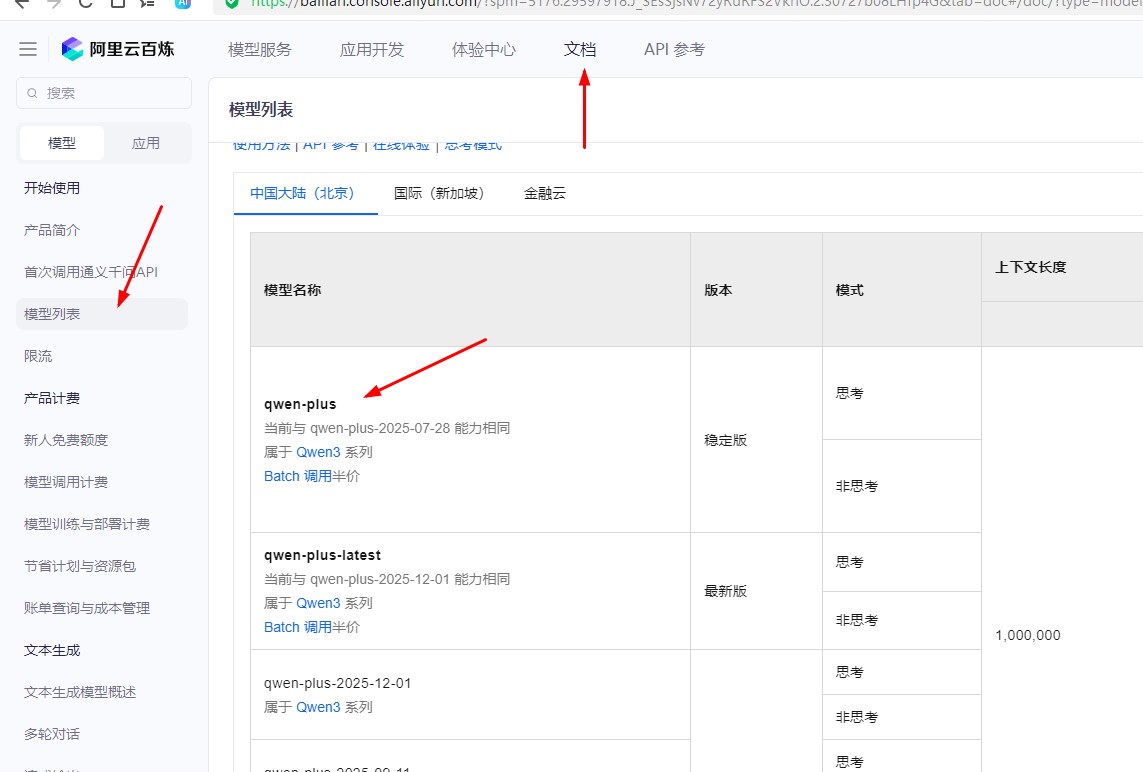1143x772 pixels.
Task: Focus the 搜索 input field in the sidebar
Action: tap(104, 93)
